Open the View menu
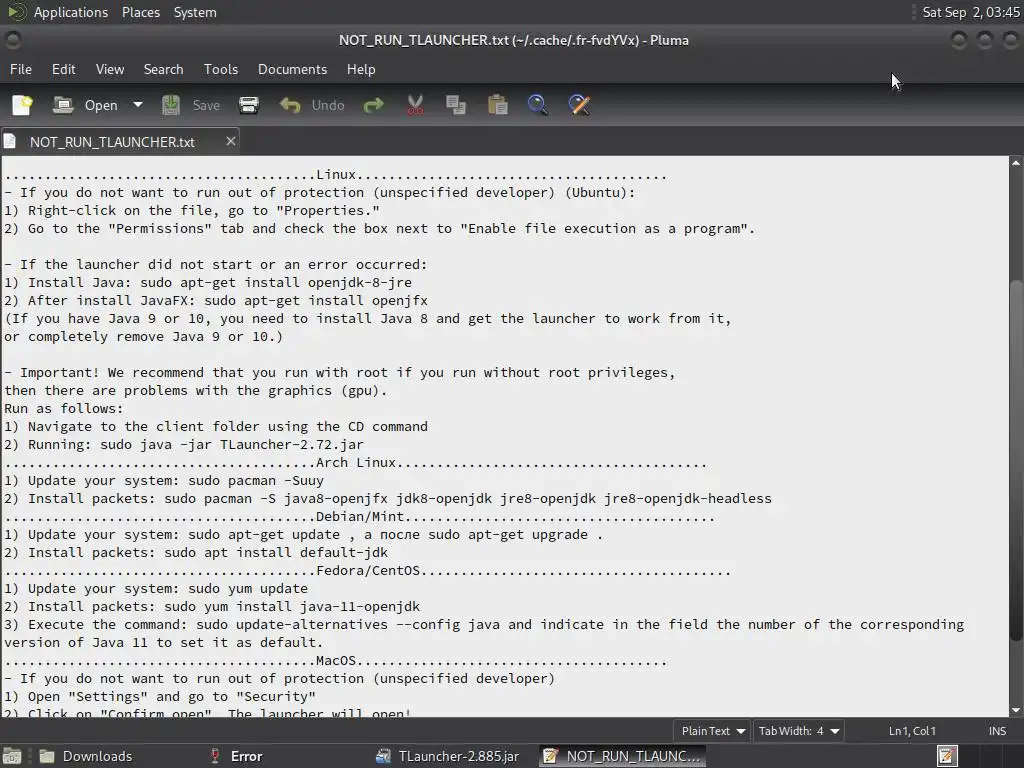Image resolution: width=1024 pixels, height=768 pixels. tap(110, 69)
